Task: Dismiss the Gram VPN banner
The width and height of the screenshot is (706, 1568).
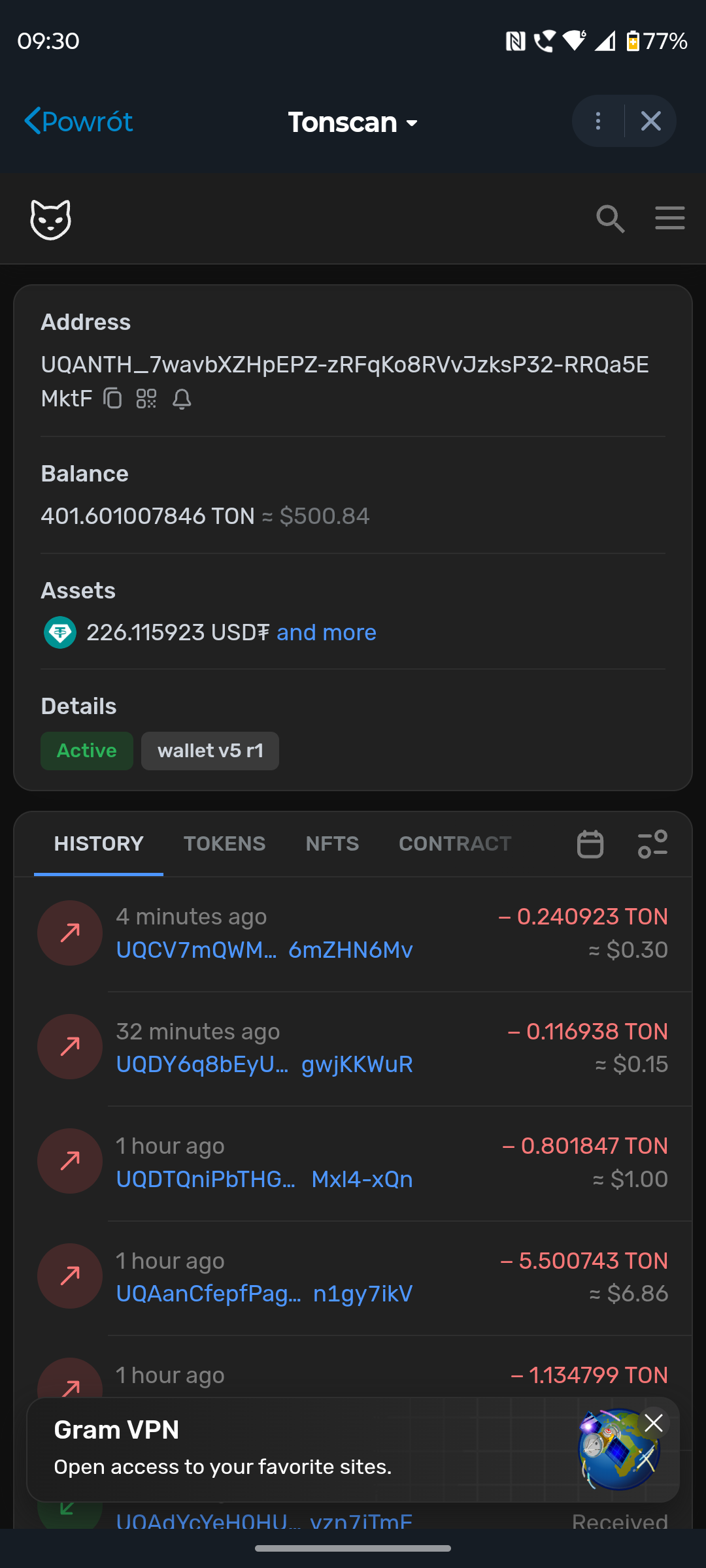Action: pos(654,1422)
